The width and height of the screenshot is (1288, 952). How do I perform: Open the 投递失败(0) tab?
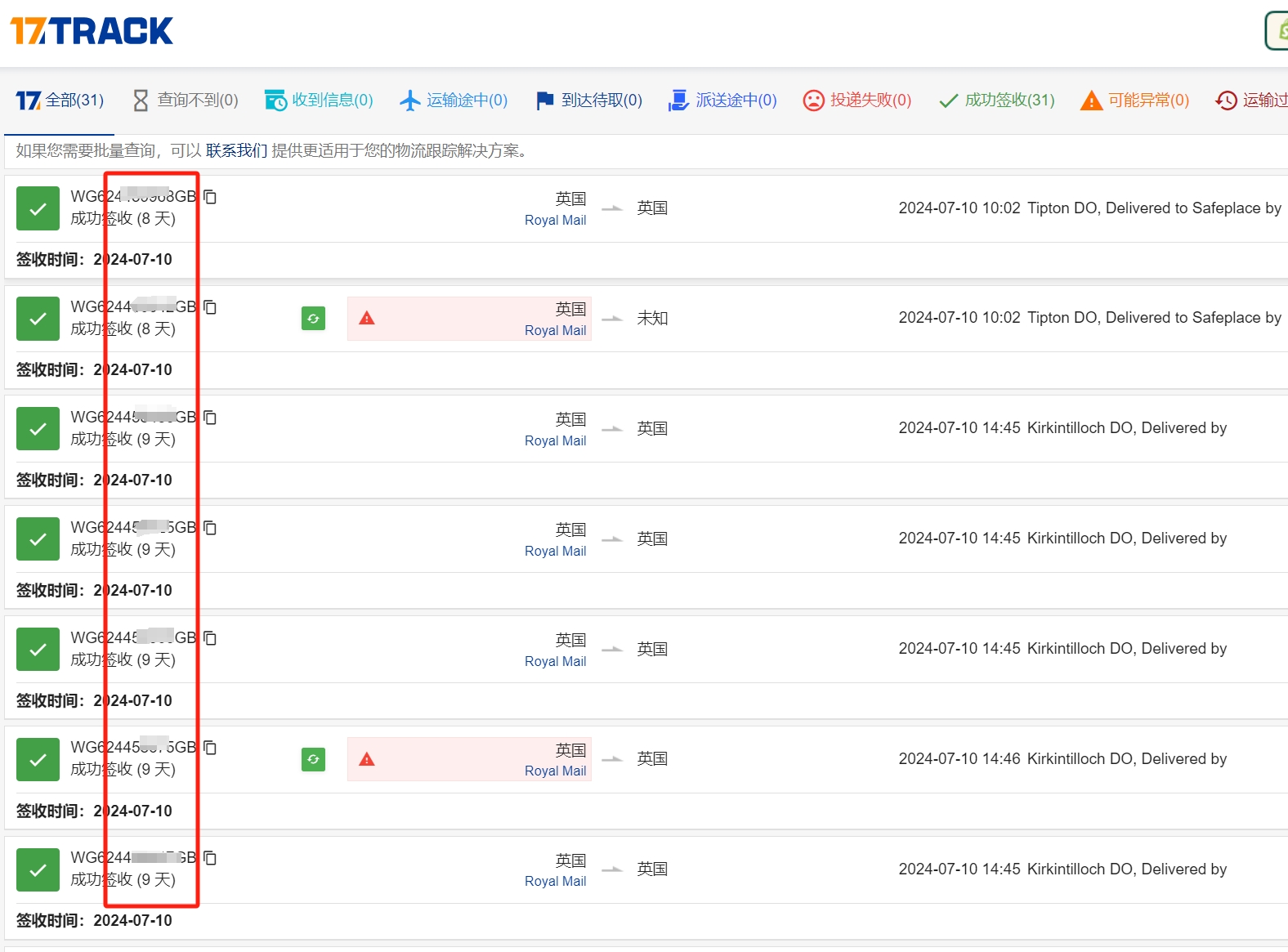[x=857, y=101]
